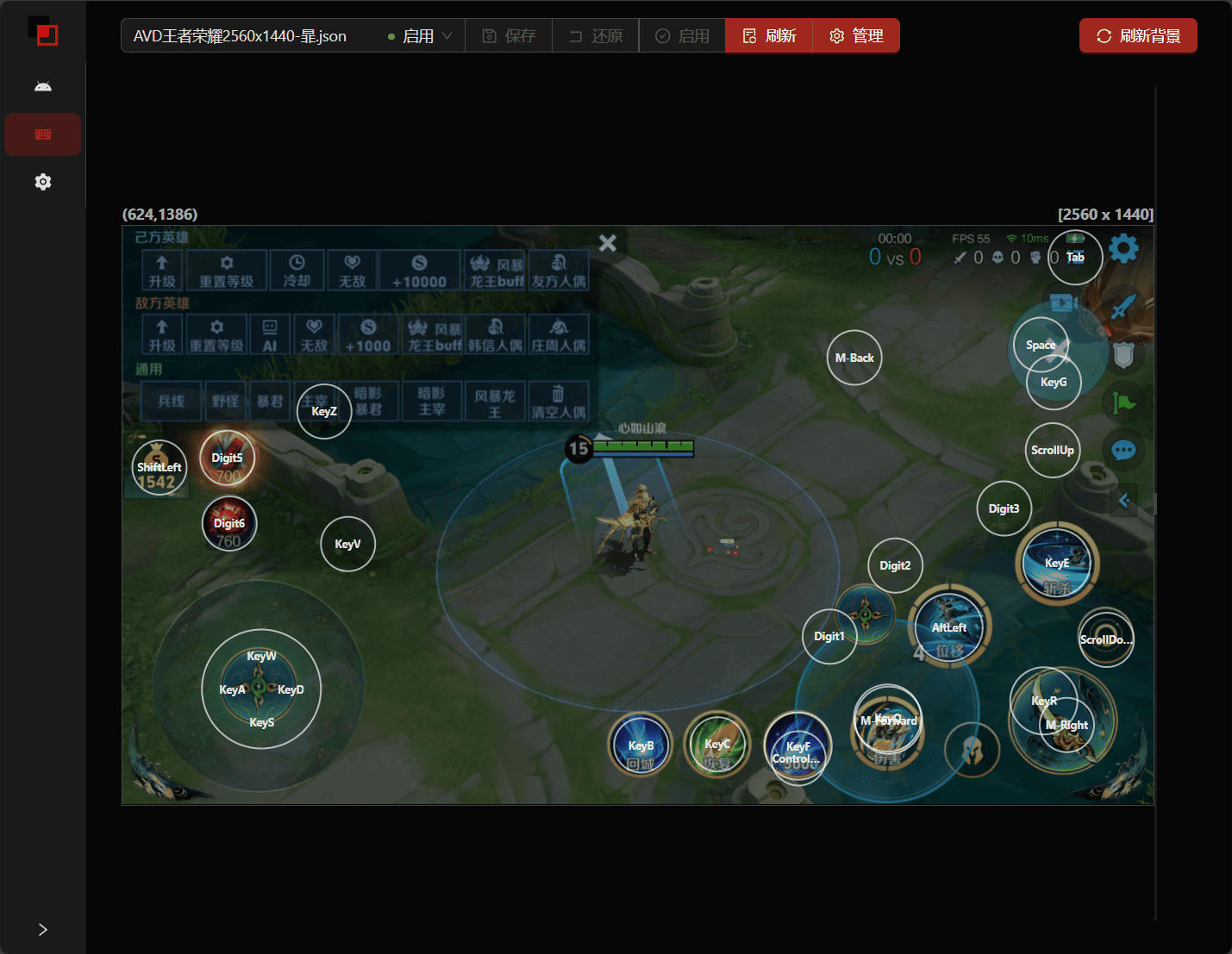Screen dimensions: 1232x954
Task: Click the 还原 restore button
Action: (x=596, y=36)
